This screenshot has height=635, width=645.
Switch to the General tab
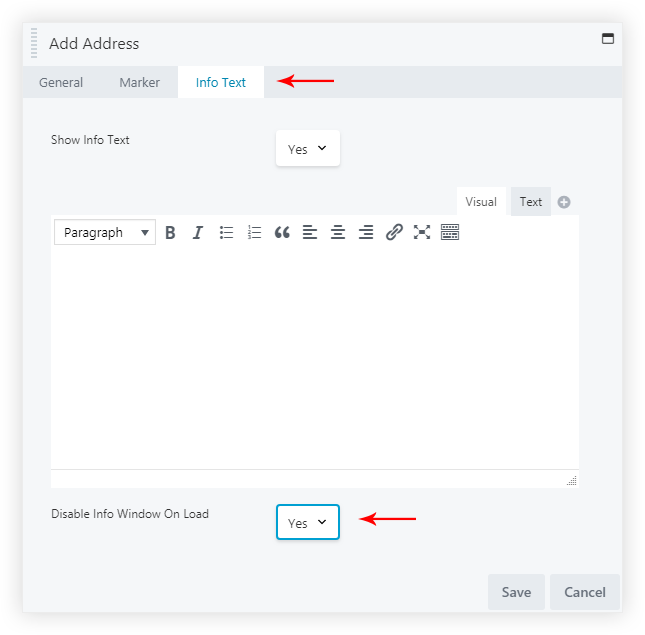click(61, 82)
